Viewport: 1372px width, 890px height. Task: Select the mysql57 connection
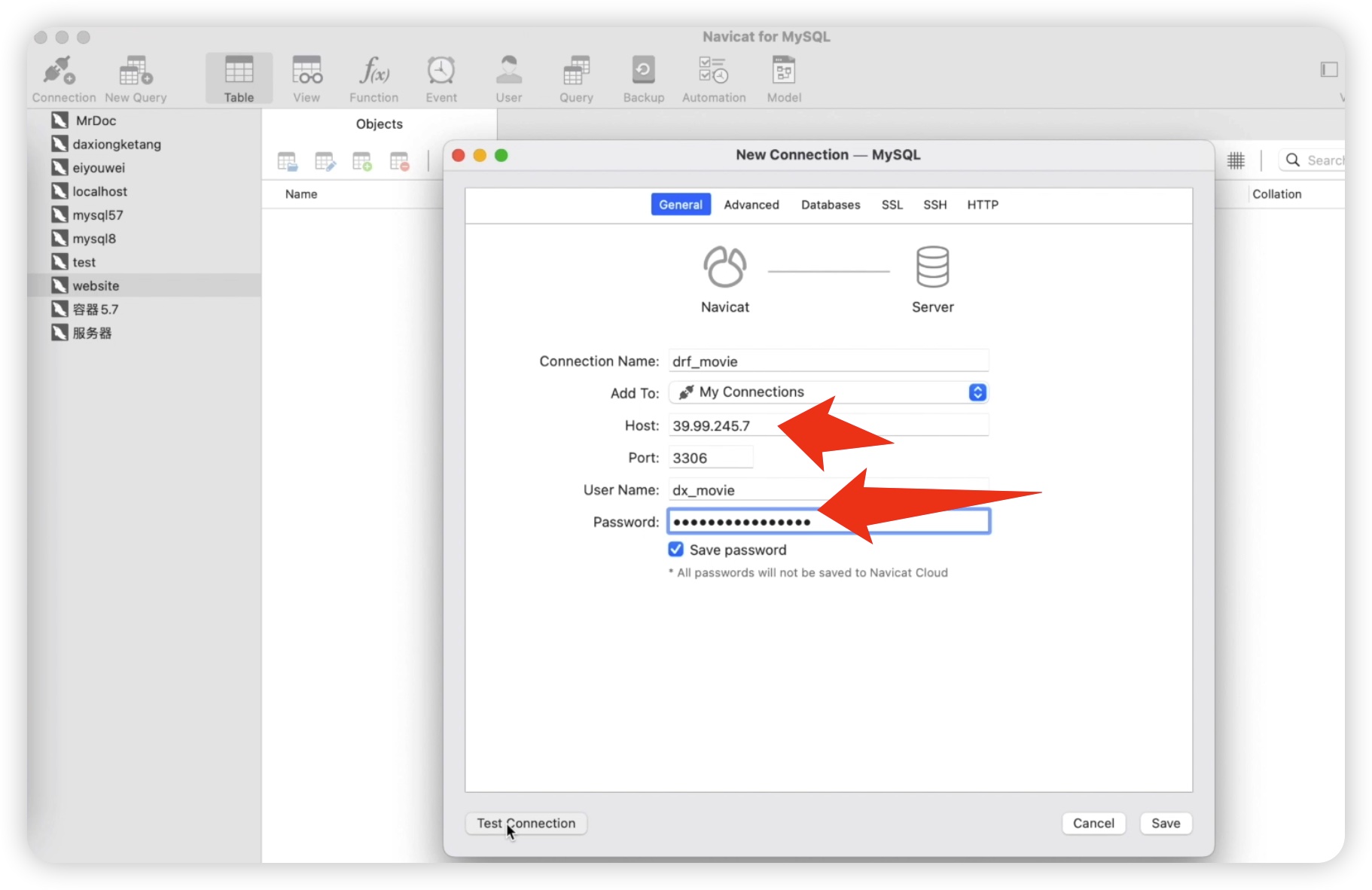click(x=144, y=215)
